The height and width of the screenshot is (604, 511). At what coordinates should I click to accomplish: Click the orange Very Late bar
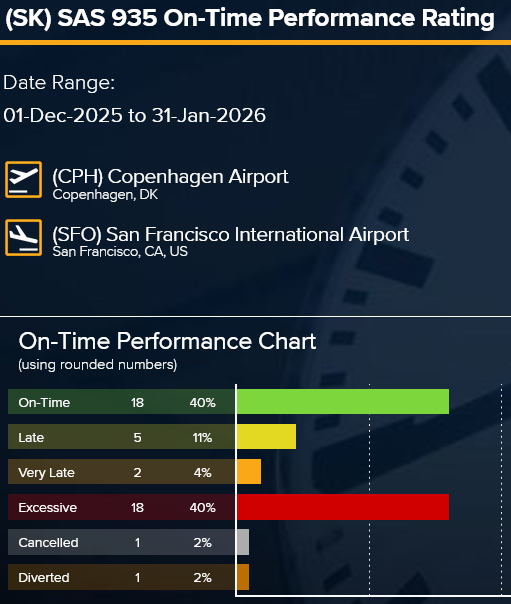tap(249, 471)
